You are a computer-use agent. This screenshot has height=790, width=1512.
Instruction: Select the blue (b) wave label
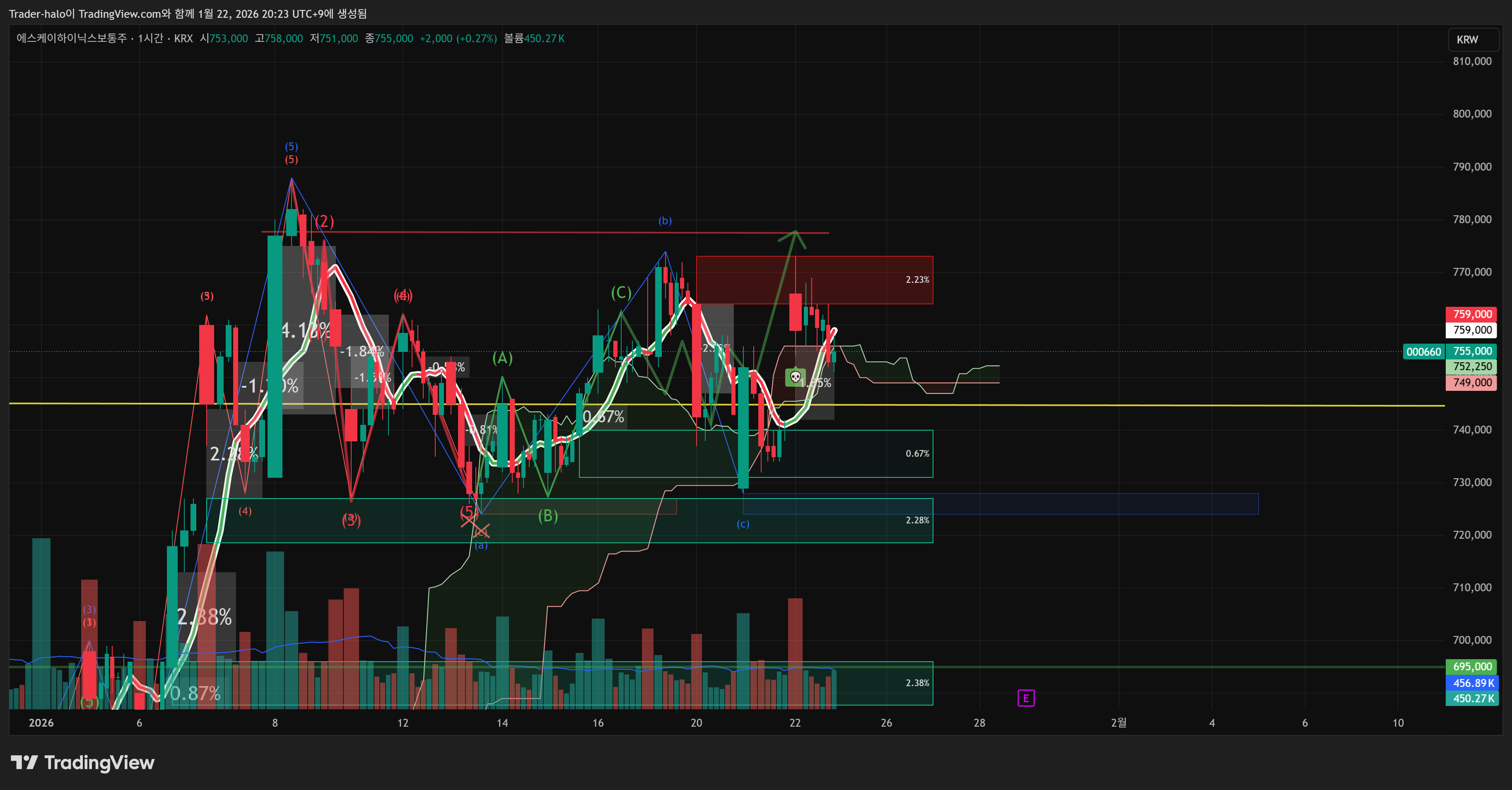(665, 221)
